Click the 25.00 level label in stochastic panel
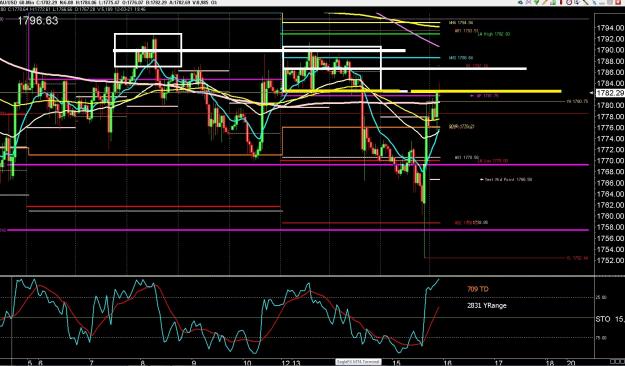Screen dimensions: 625x366 (x=602, y=297)
